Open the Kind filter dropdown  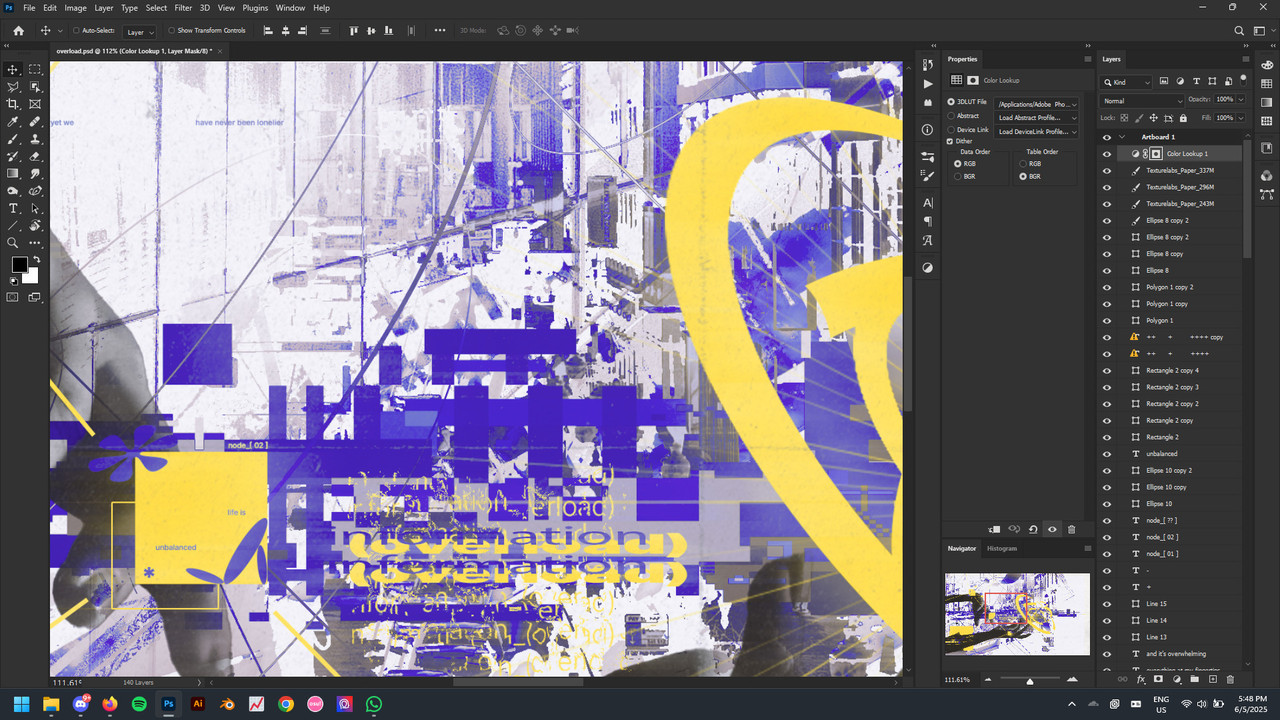[1127, 82]
